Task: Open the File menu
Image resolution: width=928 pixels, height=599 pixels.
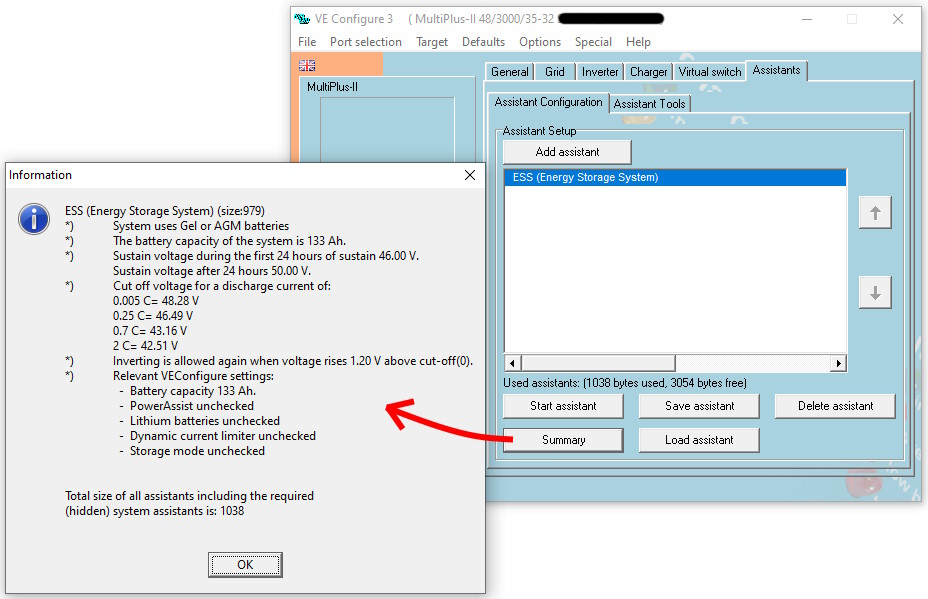Action: click(x=307, y=42)
